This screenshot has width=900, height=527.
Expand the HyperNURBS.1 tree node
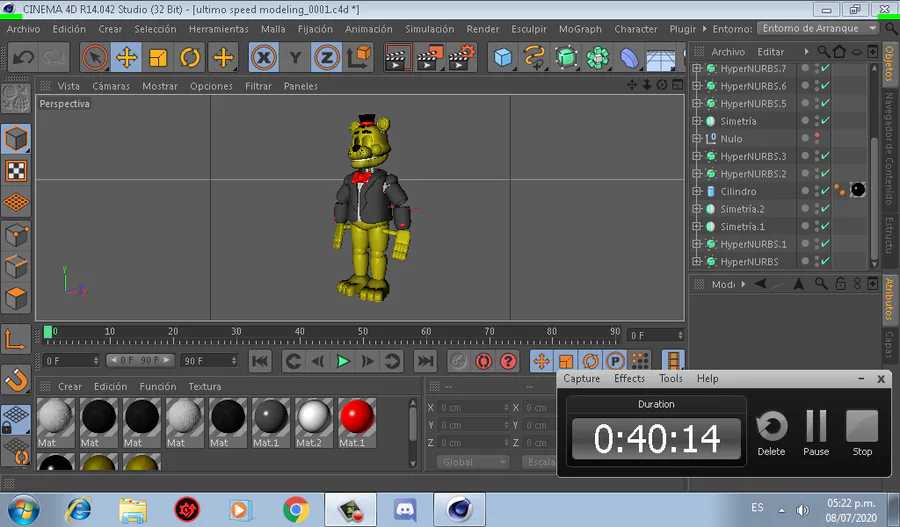(x=696, y=244)
